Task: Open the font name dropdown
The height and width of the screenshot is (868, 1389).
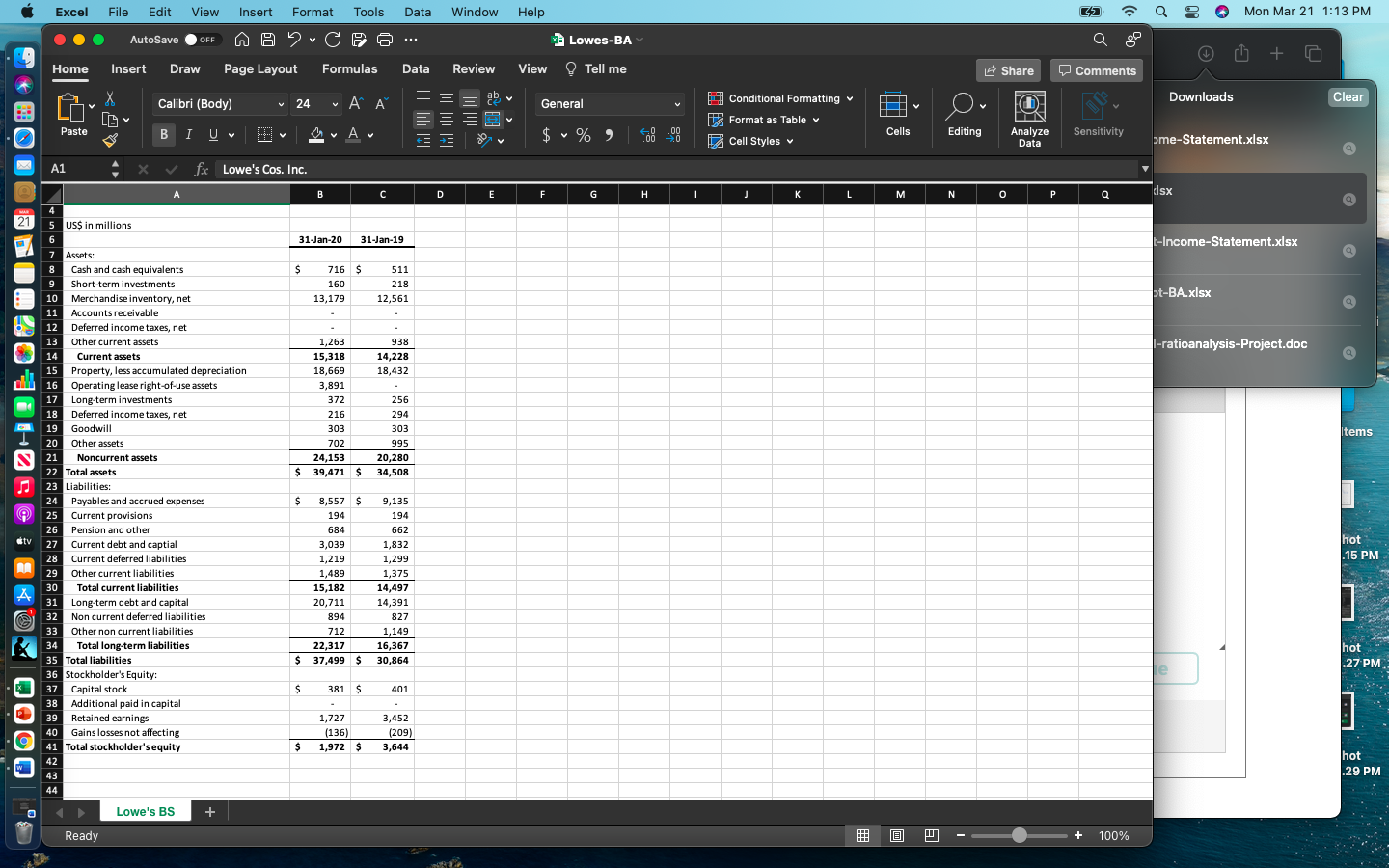Action: point(219,103)
